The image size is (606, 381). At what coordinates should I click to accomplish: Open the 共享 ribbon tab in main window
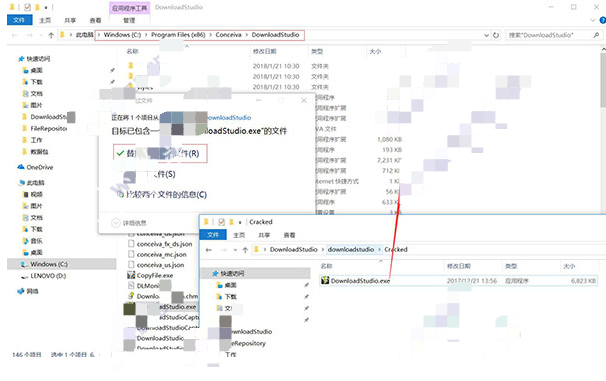(x=70, y=20)
